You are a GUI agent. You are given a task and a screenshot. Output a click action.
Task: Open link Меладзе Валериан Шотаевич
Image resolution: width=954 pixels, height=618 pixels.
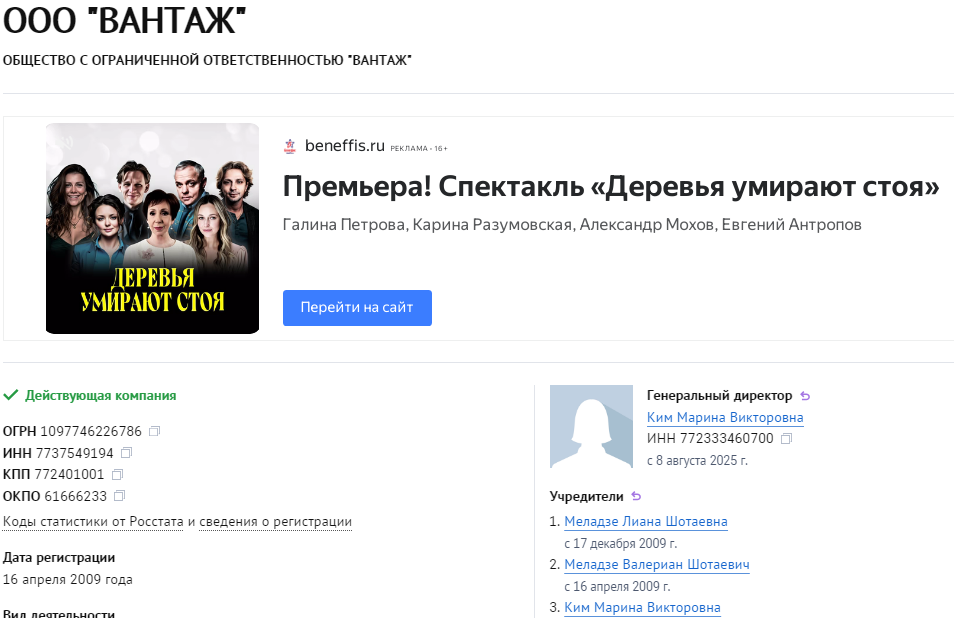[x=656, y=564]
